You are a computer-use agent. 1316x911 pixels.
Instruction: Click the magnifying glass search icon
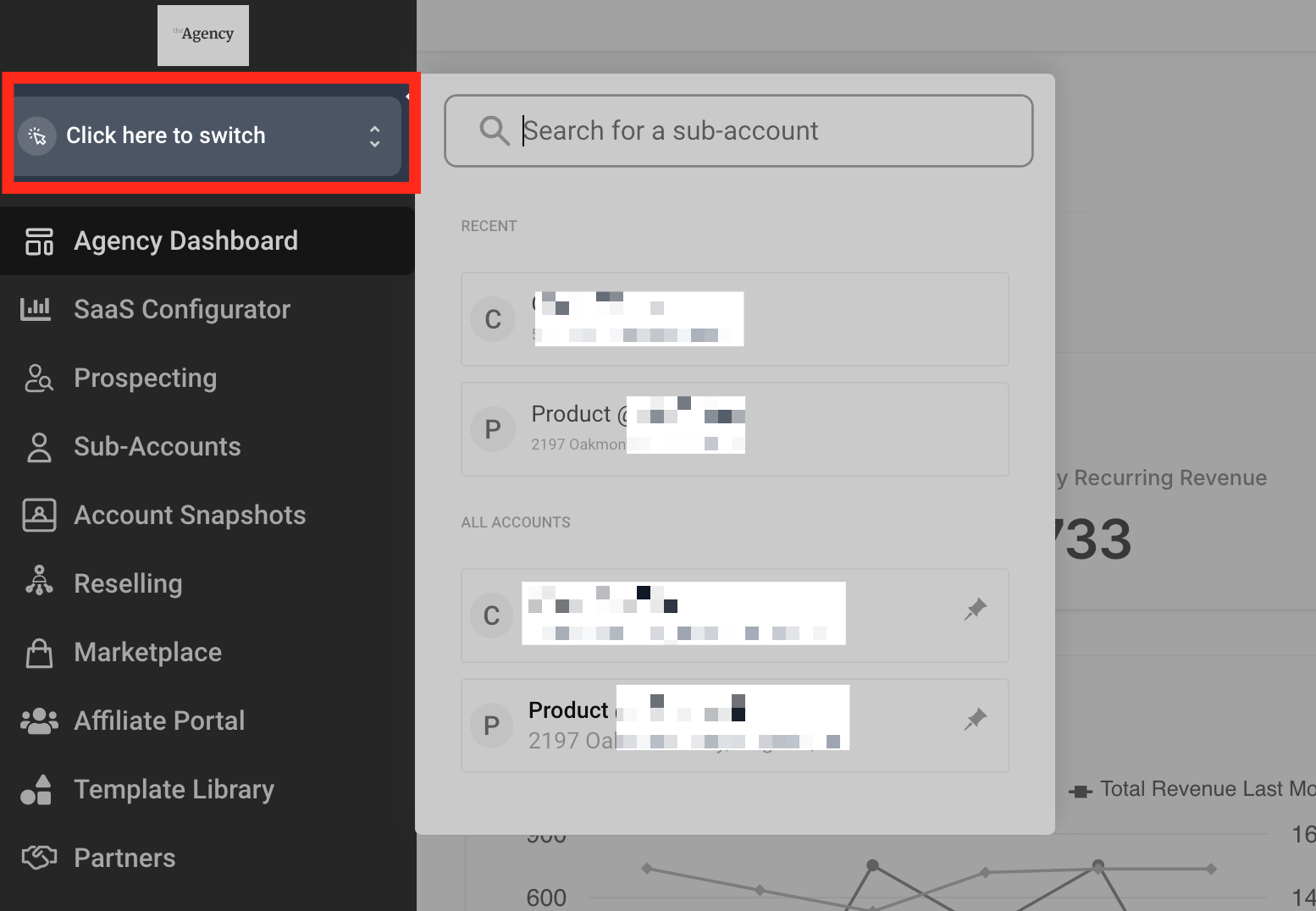coord(494,131)
